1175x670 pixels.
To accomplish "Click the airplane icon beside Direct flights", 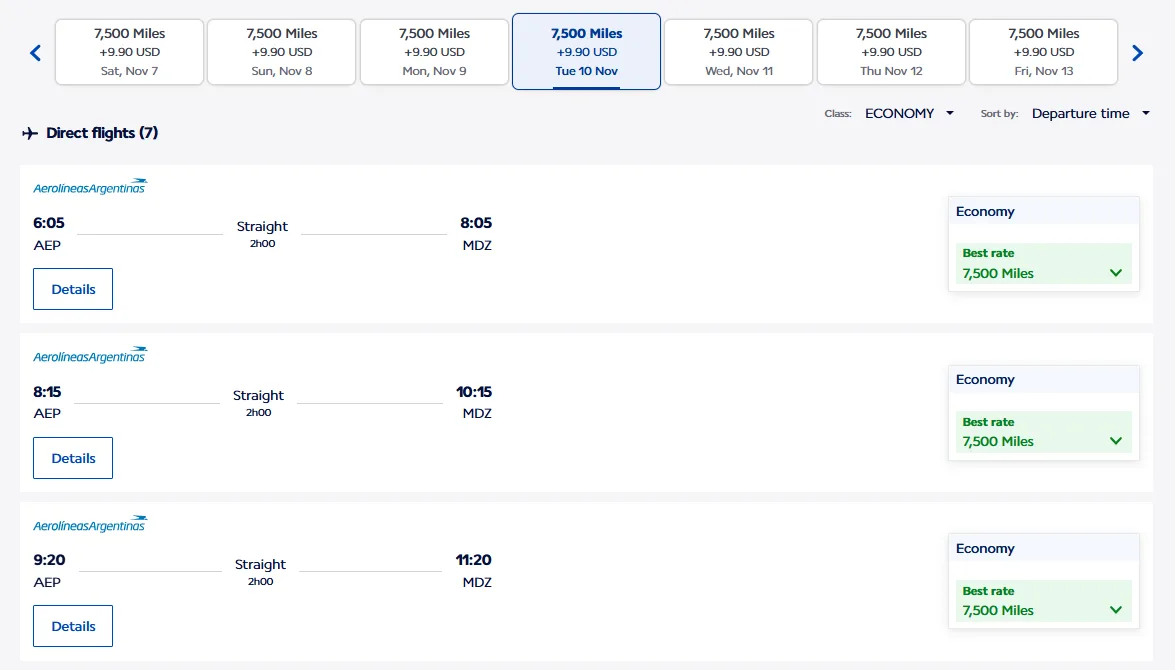I will (30, 133).
